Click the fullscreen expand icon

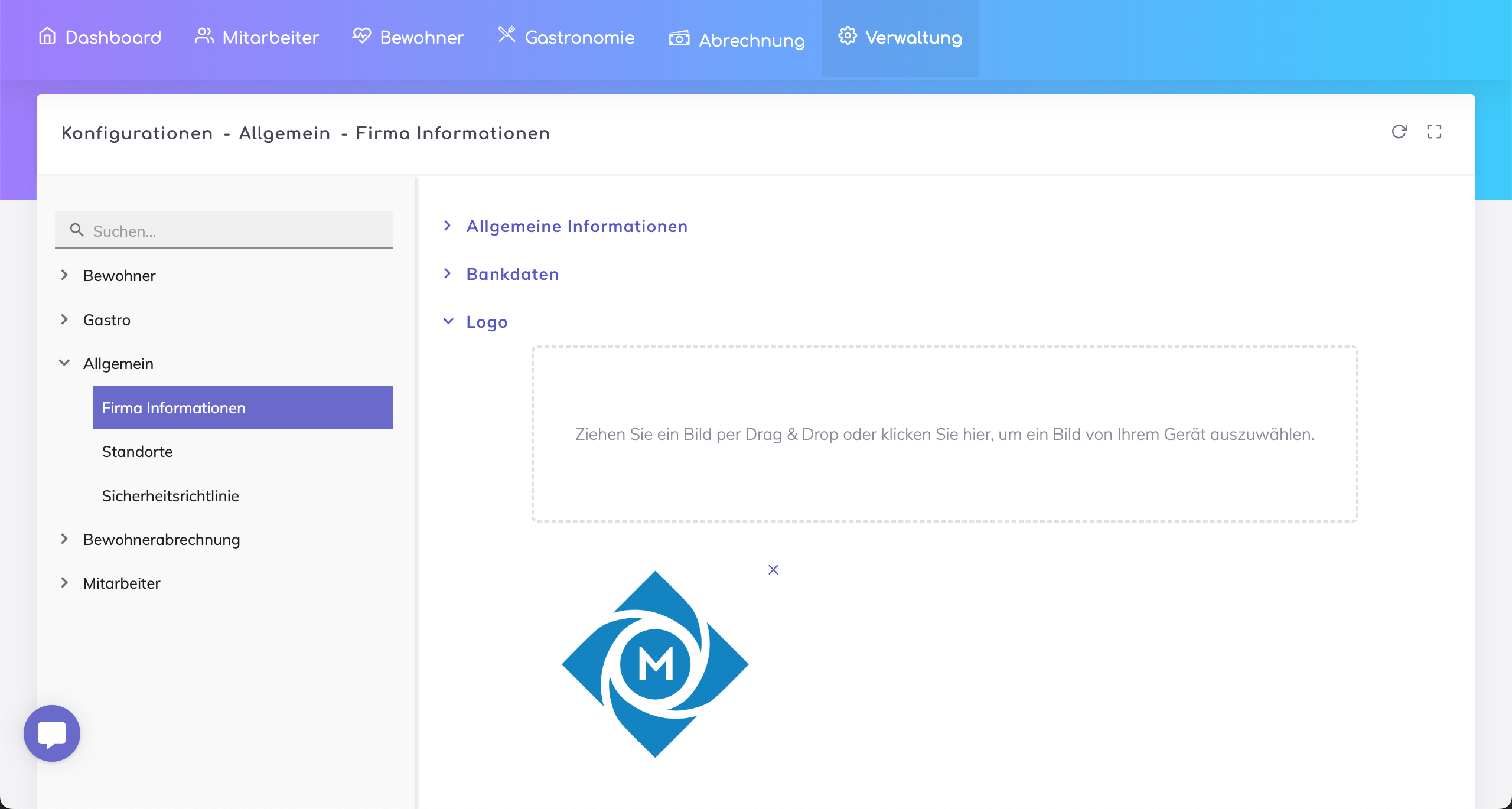click(1434, 132)
